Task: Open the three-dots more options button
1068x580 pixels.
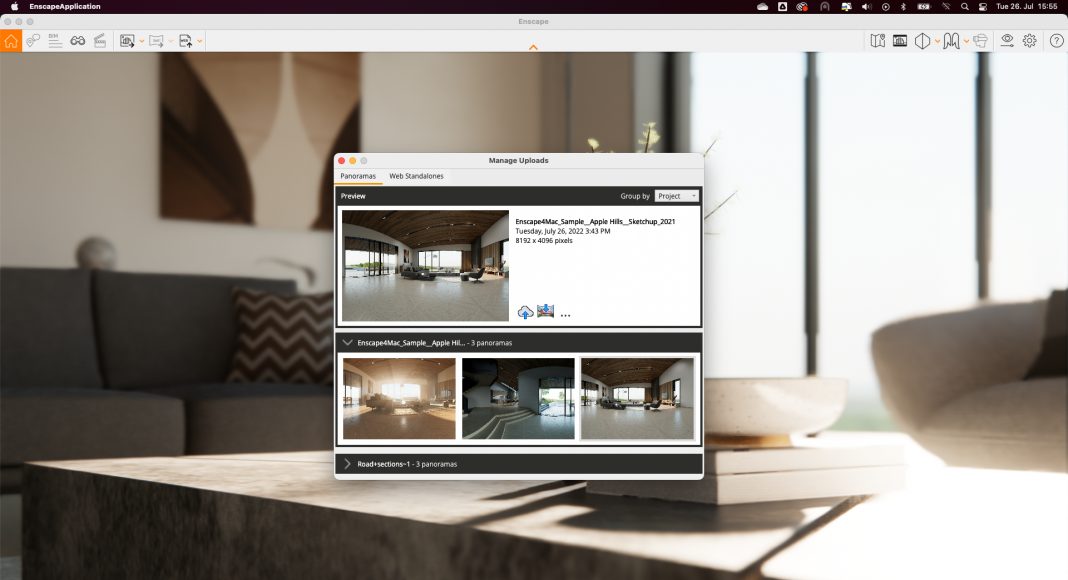Action: (565, 315)
